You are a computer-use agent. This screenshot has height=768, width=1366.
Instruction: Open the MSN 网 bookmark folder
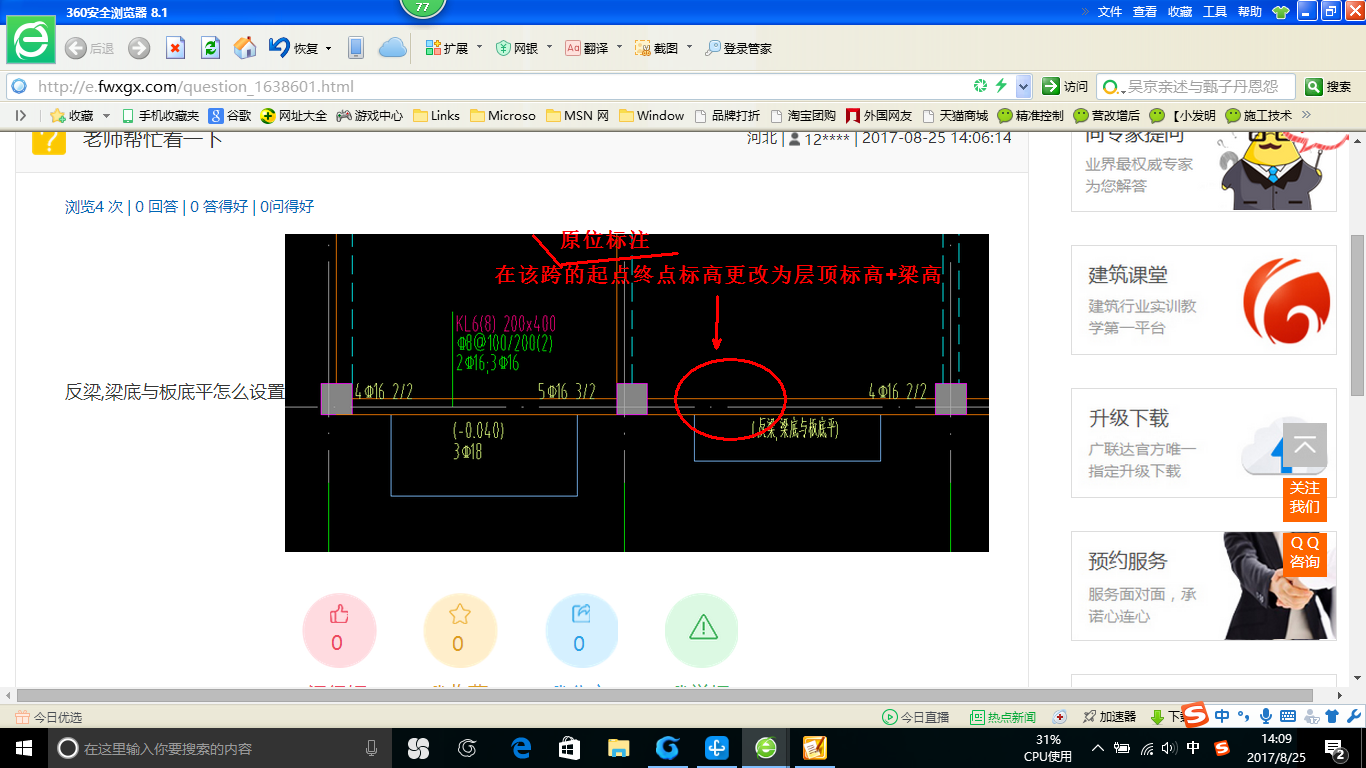tap(578, 116)
